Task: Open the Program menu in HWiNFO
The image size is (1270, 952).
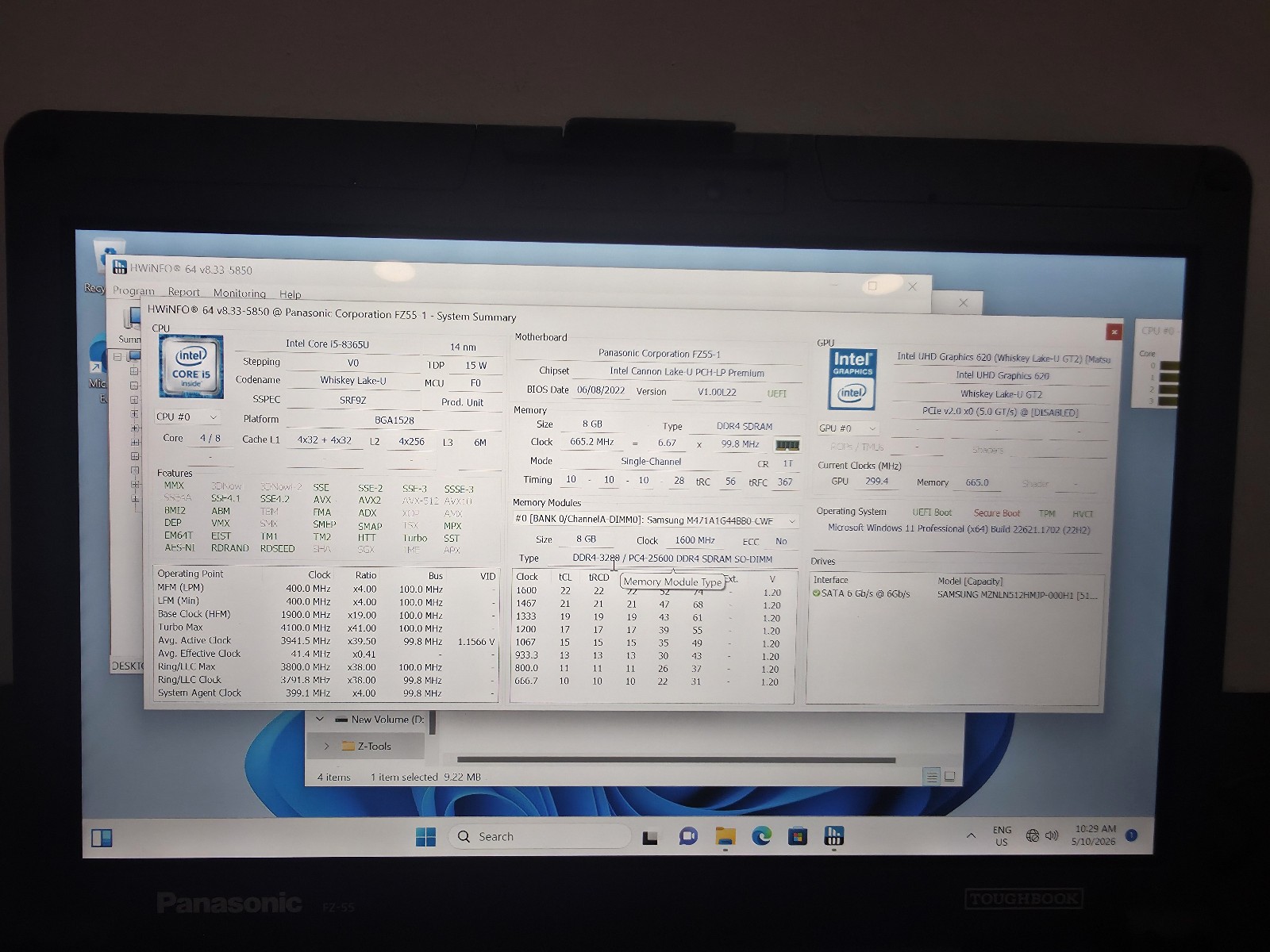Action: 133,291
